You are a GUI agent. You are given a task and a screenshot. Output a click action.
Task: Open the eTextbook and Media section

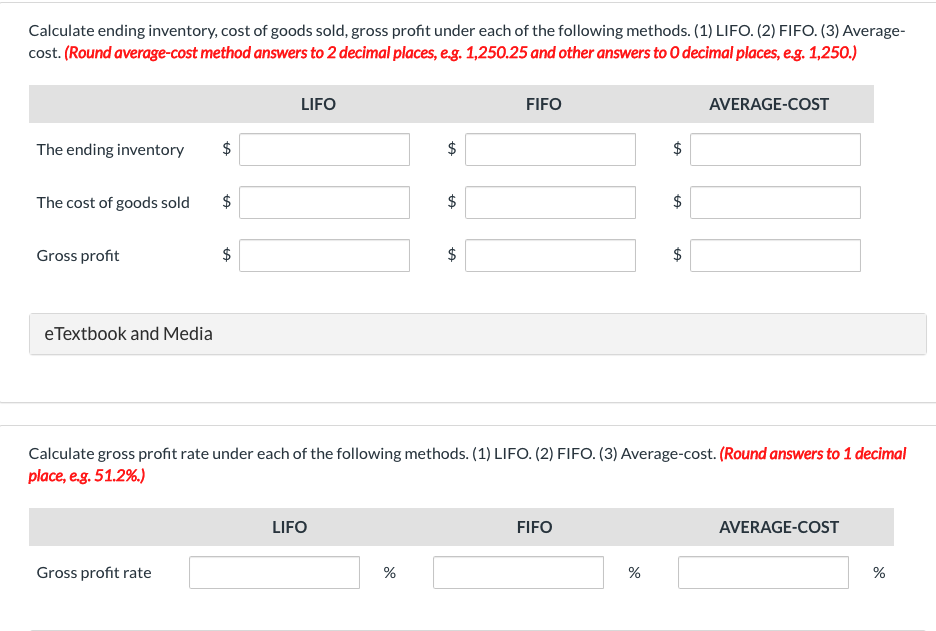pos(478,334)
